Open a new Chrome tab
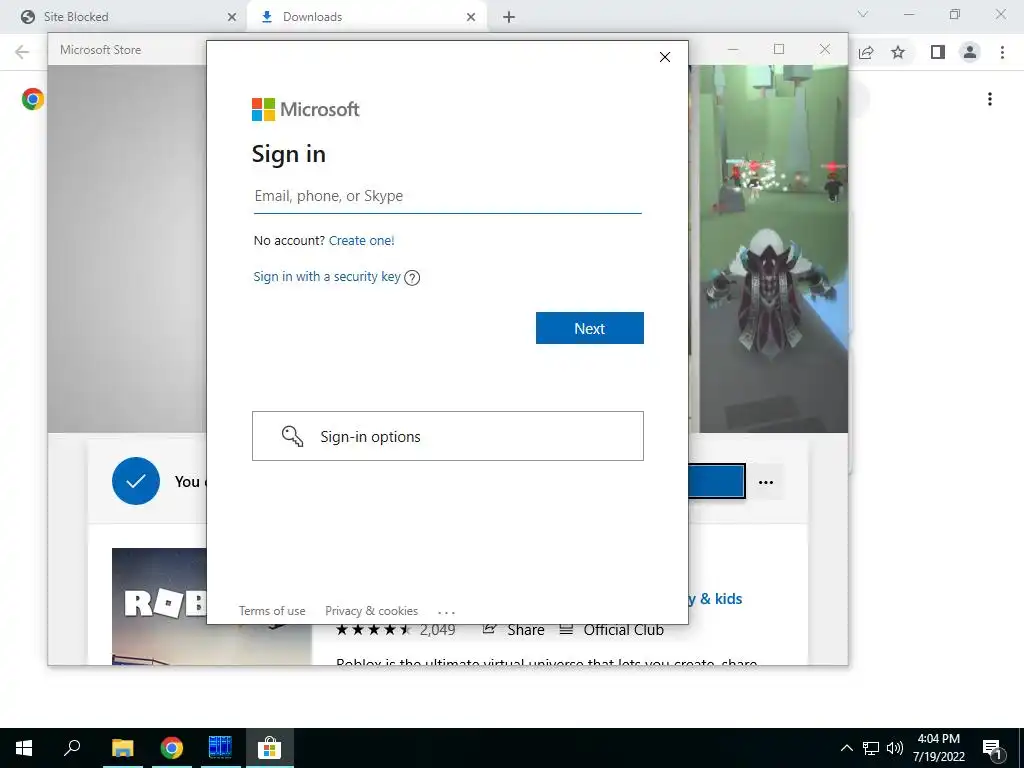Viewport: 1024px width, 768px height. tap(509, 17)
